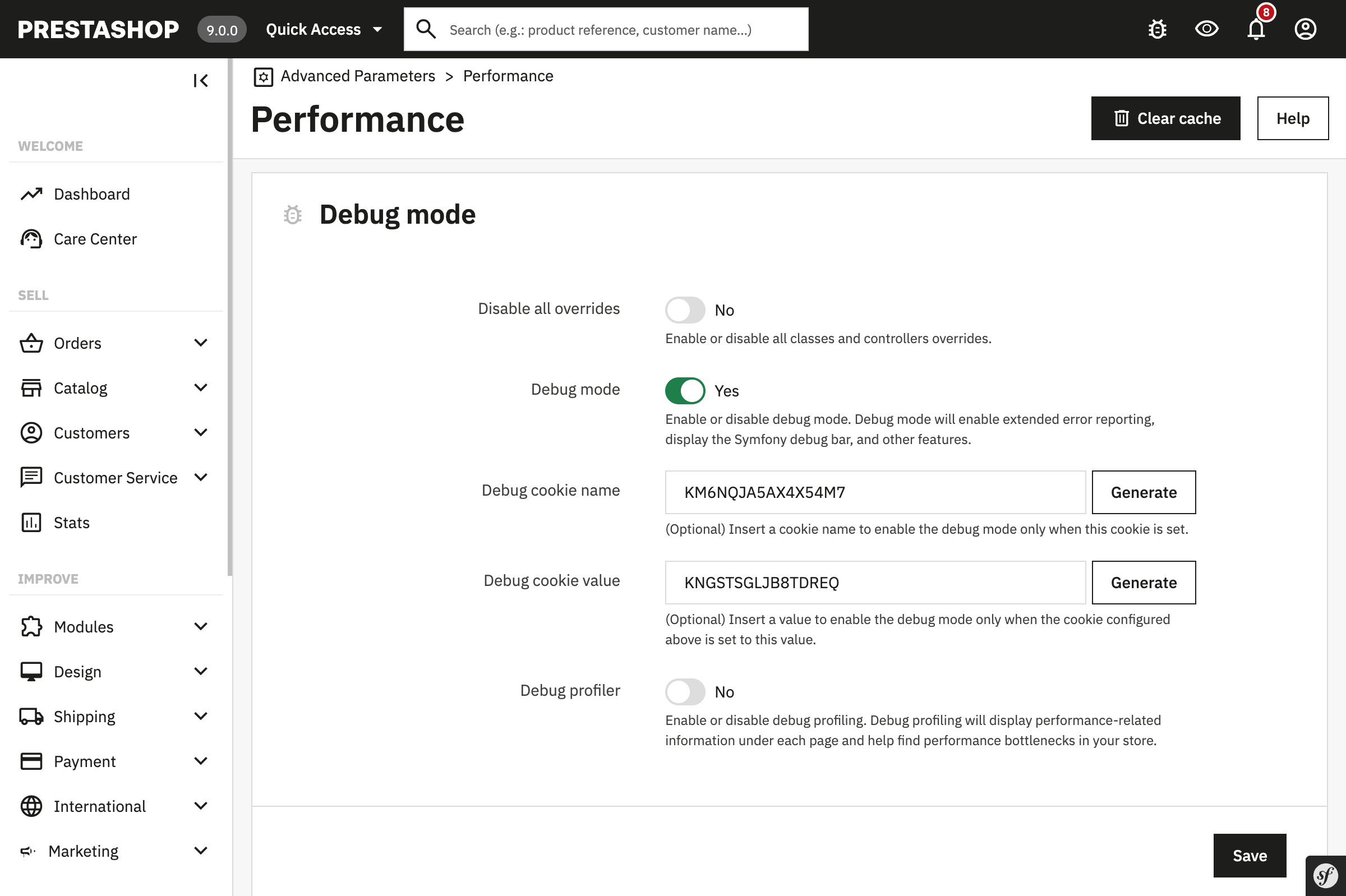This screenshot has height=896, width=1346.
Task: Generate a new debug cookie name
Action: coord(1143,492)
